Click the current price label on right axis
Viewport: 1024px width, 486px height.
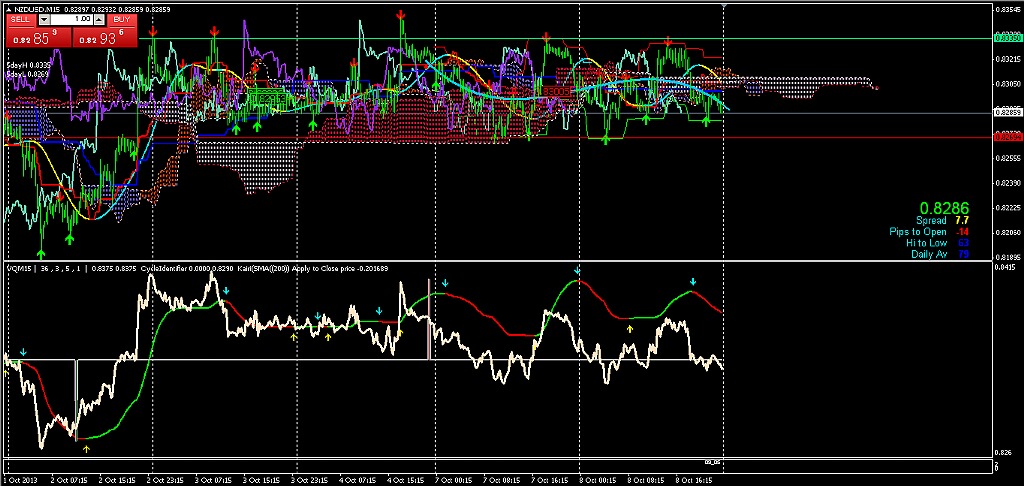coord(1007,113)
